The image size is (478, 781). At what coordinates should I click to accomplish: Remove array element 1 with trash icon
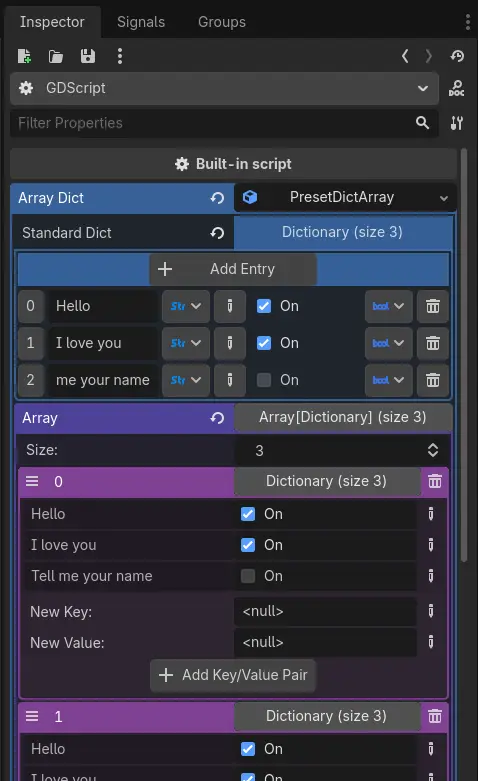coord(435,716)
